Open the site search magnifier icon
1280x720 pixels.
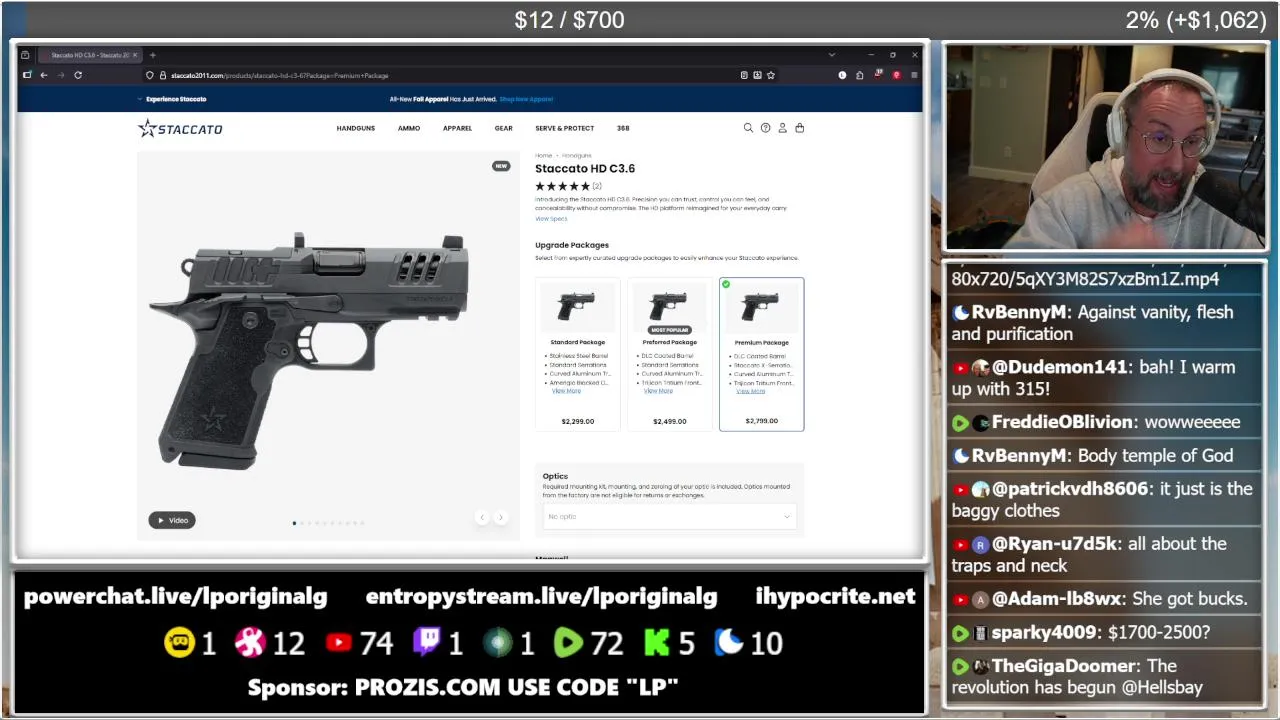click(748, 128)
